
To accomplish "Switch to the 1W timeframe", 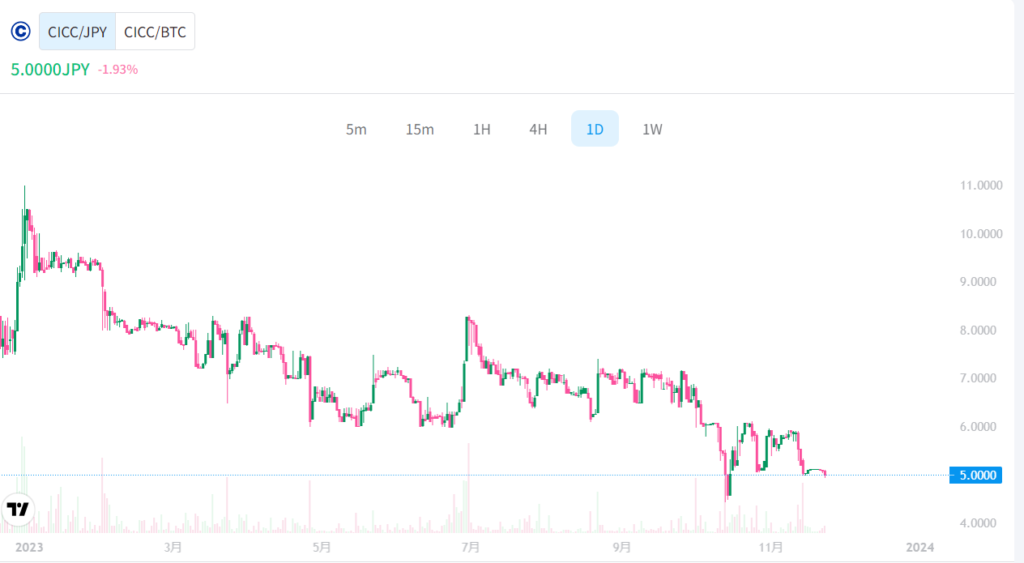I will pos(652,129).
